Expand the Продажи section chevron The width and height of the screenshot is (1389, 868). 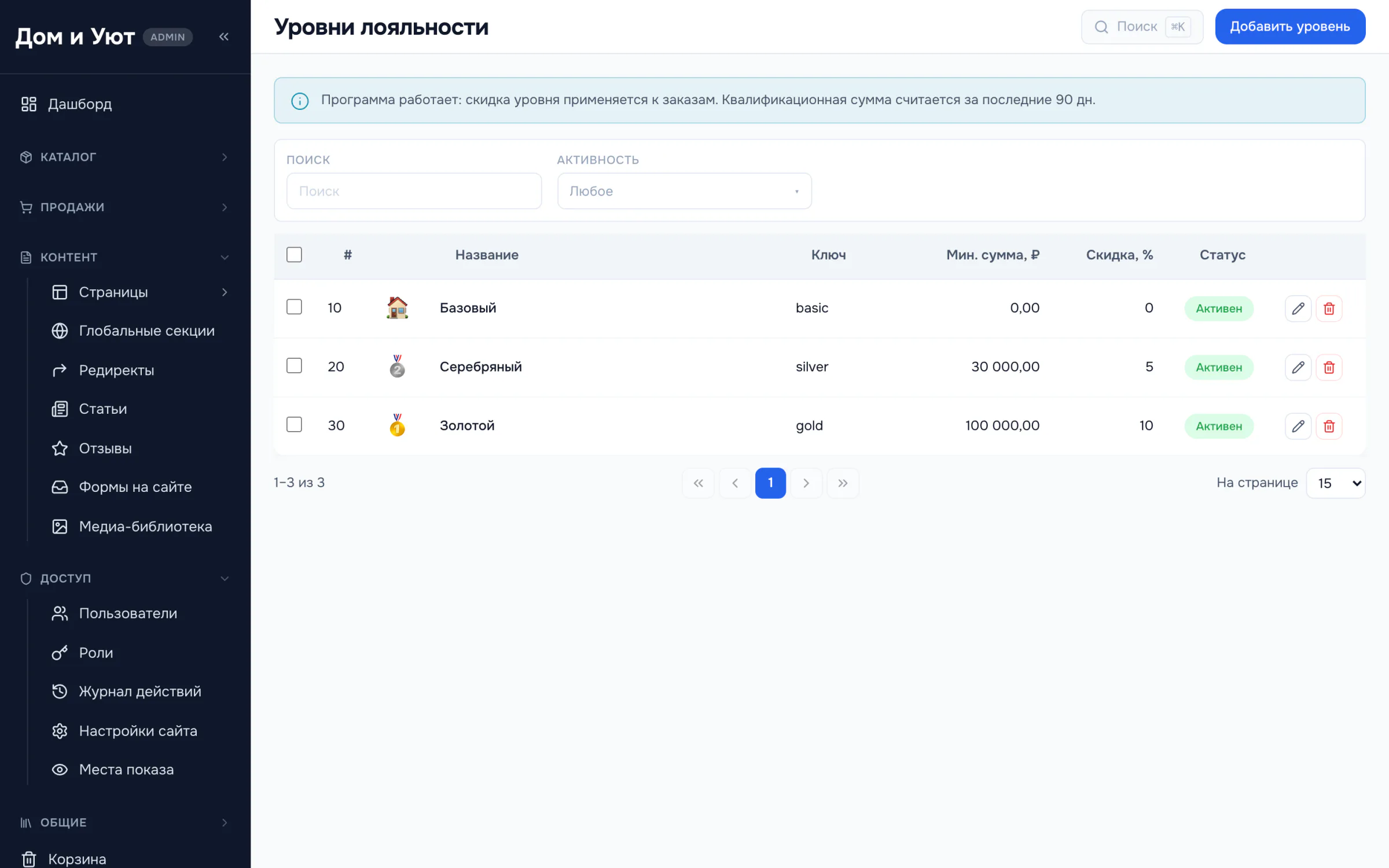click(x=225, y=207)
